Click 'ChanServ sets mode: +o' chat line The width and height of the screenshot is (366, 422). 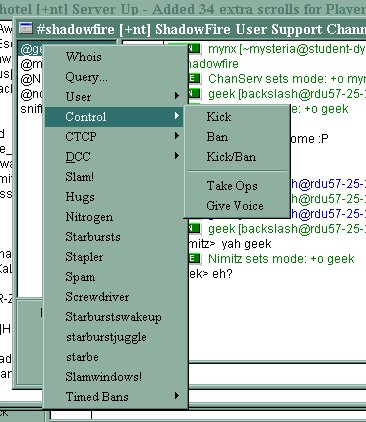(287, 79)
